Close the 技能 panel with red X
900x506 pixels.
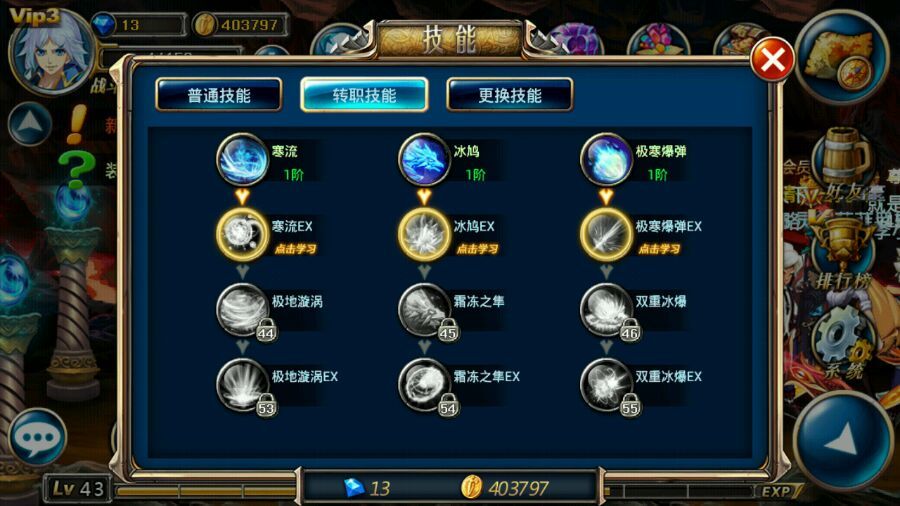(772, 59)
